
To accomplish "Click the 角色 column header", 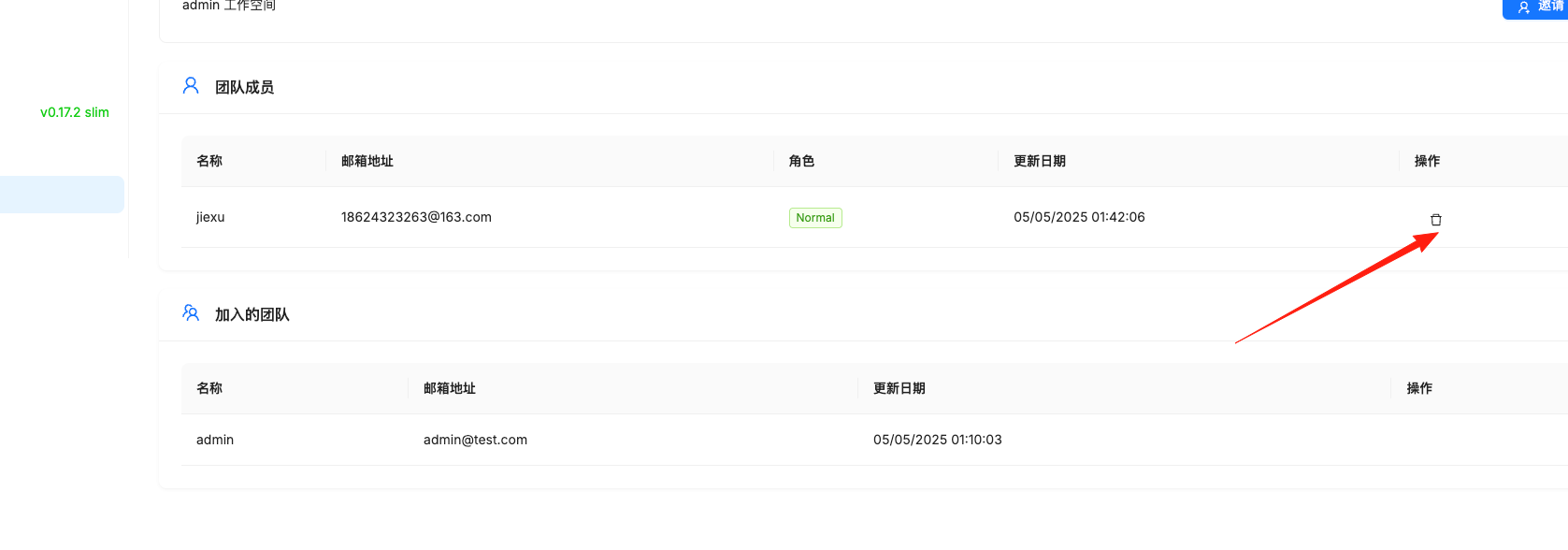I will point(801,161).
